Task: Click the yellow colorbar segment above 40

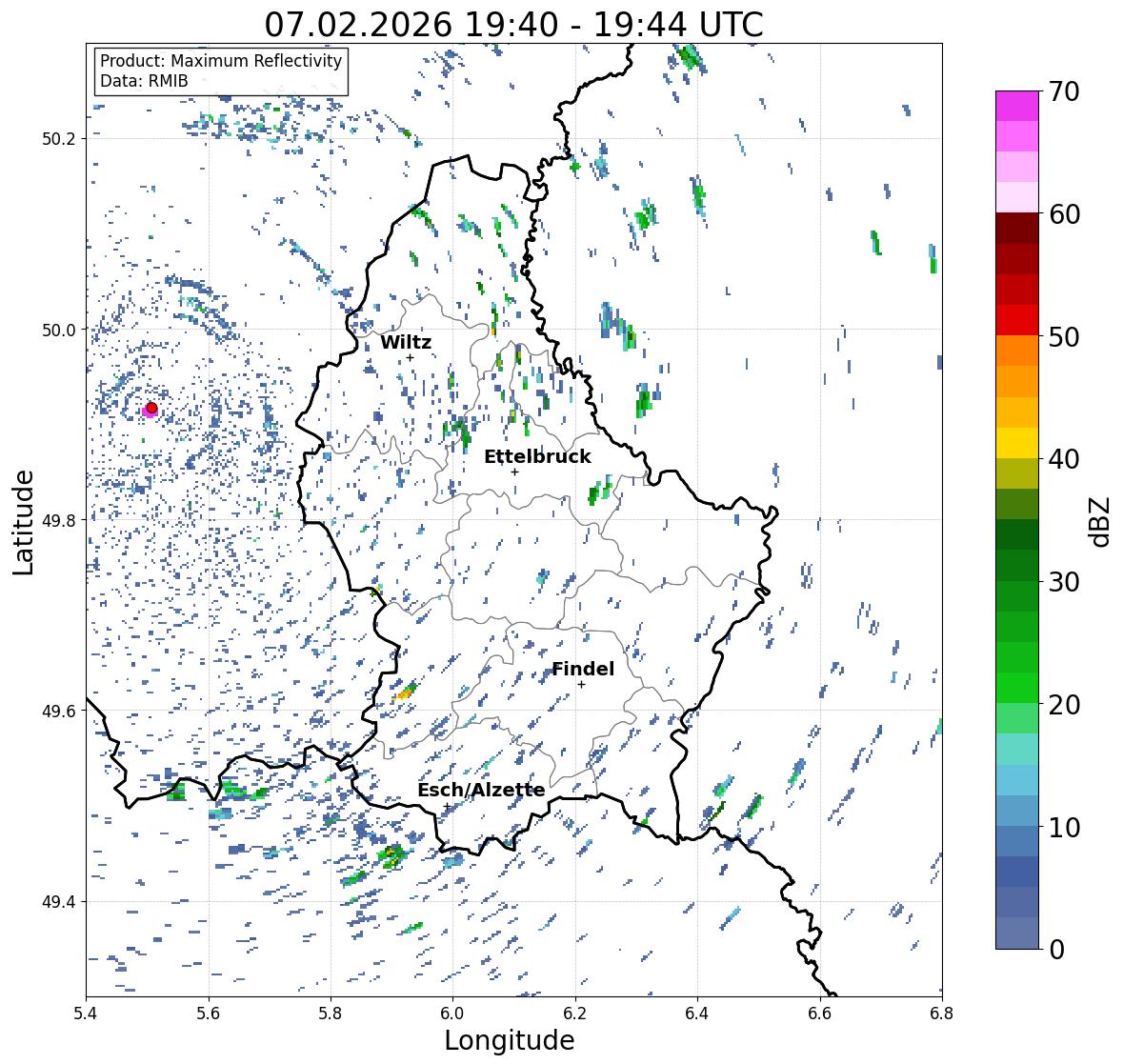Action: pyautogui.click(x=1017, y=443)
